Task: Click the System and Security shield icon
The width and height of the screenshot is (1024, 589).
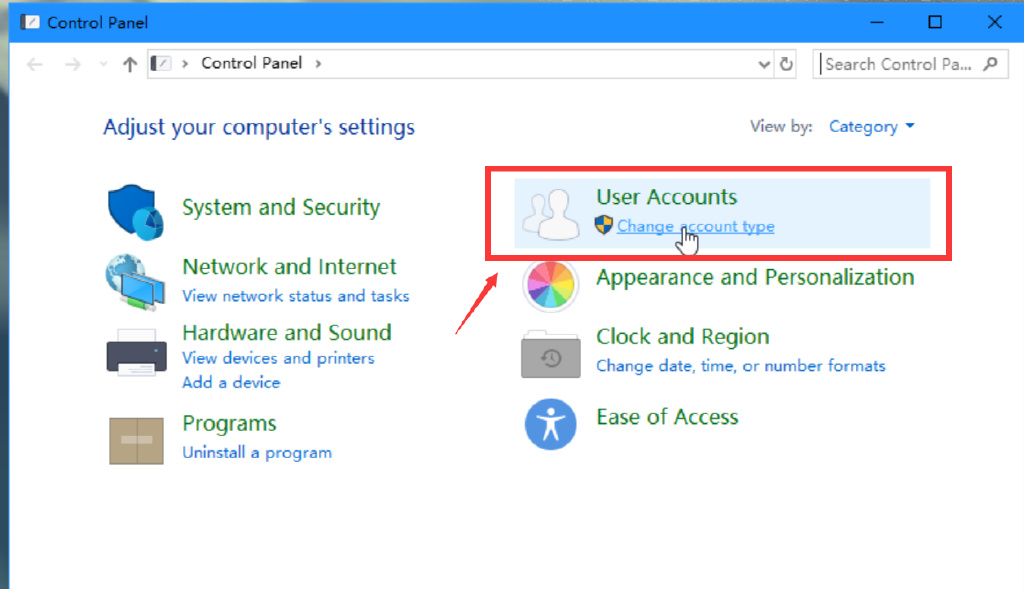Action: click(x=135, y=212)
